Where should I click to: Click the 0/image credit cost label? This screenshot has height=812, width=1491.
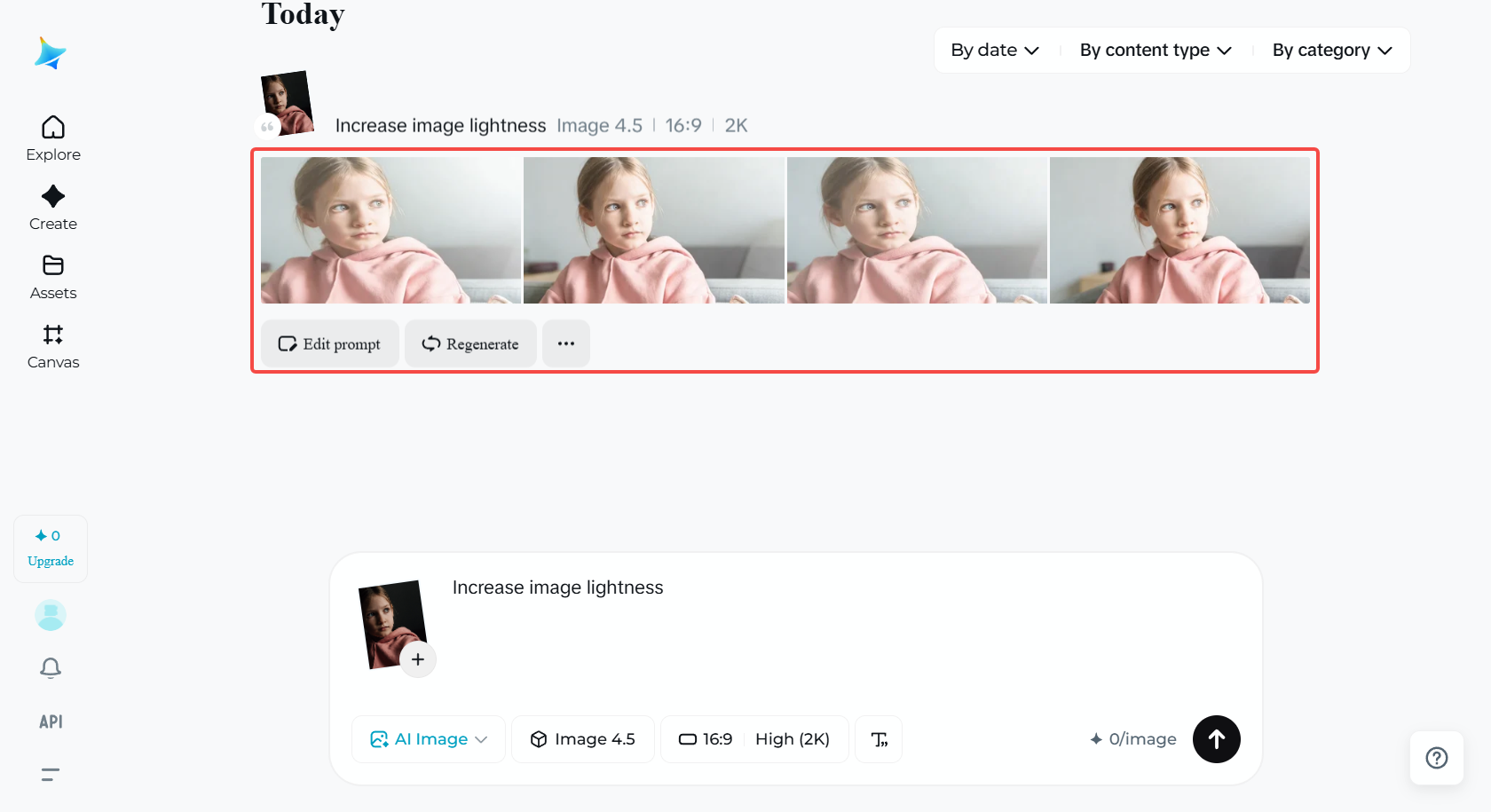pos(1133,739)
